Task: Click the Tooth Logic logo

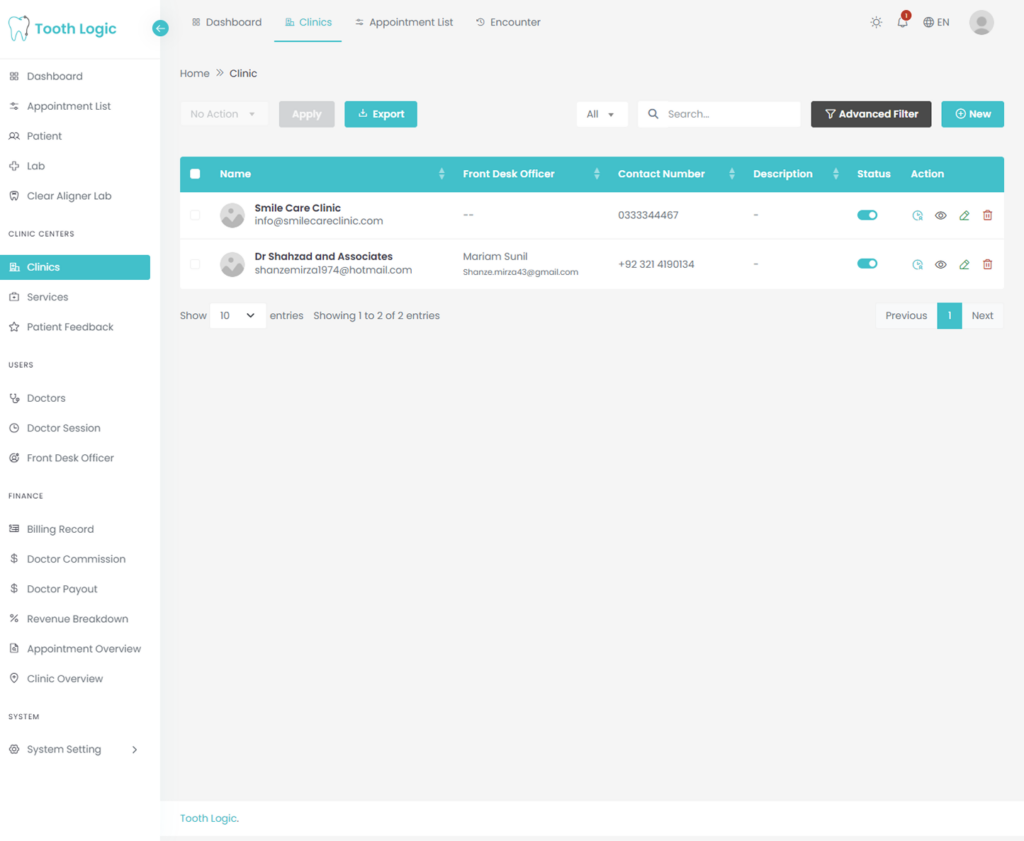Action: (x=63, y=29)
